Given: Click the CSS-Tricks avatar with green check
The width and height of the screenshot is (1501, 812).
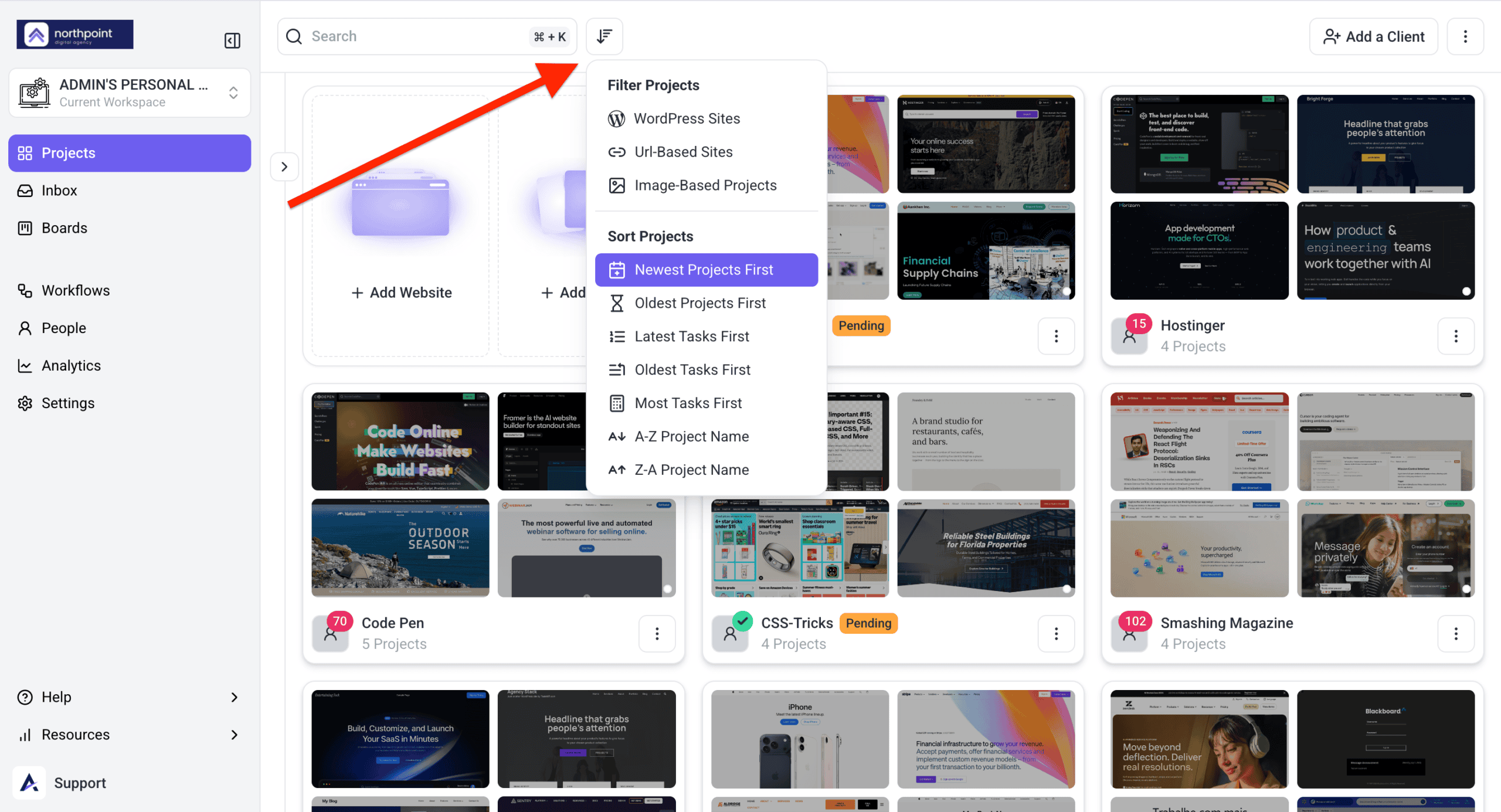Looking at the screenshot, I should (731, 633).
